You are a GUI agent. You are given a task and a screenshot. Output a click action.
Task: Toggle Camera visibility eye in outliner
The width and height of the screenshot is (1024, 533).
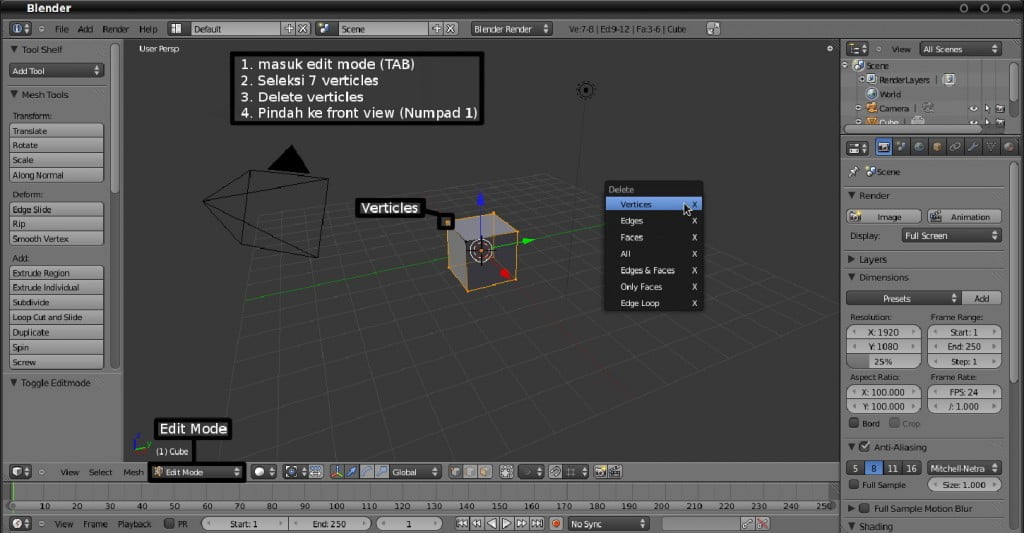coord(973,108)
